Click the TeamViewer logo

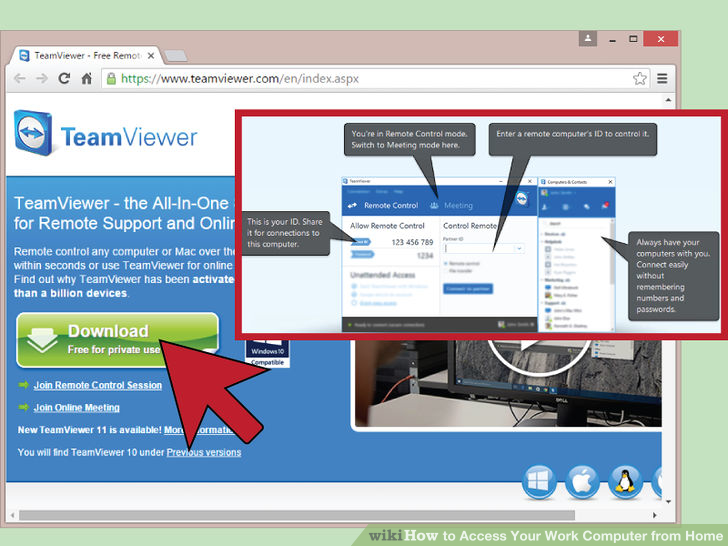[106, 134]
